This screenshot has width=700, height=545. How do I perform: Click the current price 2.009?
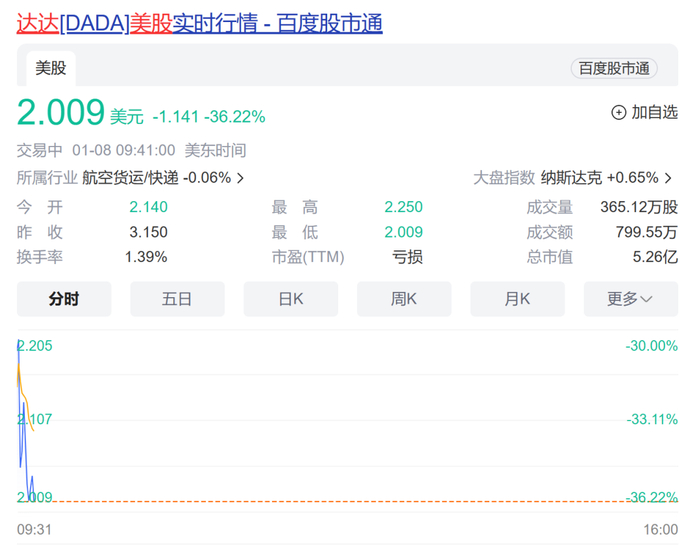point(61,112)
